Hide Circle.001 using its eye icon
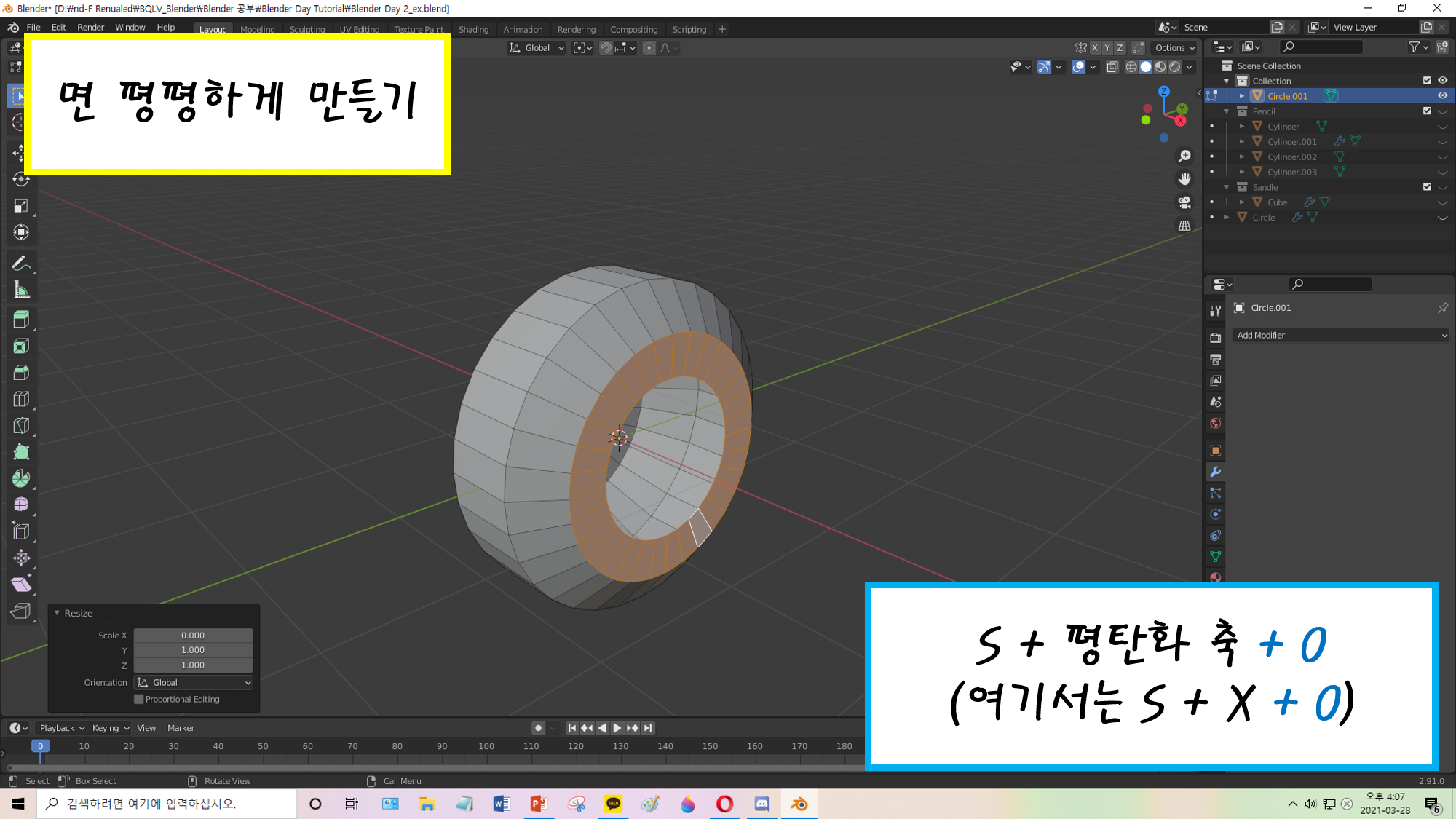The image size is (1456, 819). [1442, 96]
